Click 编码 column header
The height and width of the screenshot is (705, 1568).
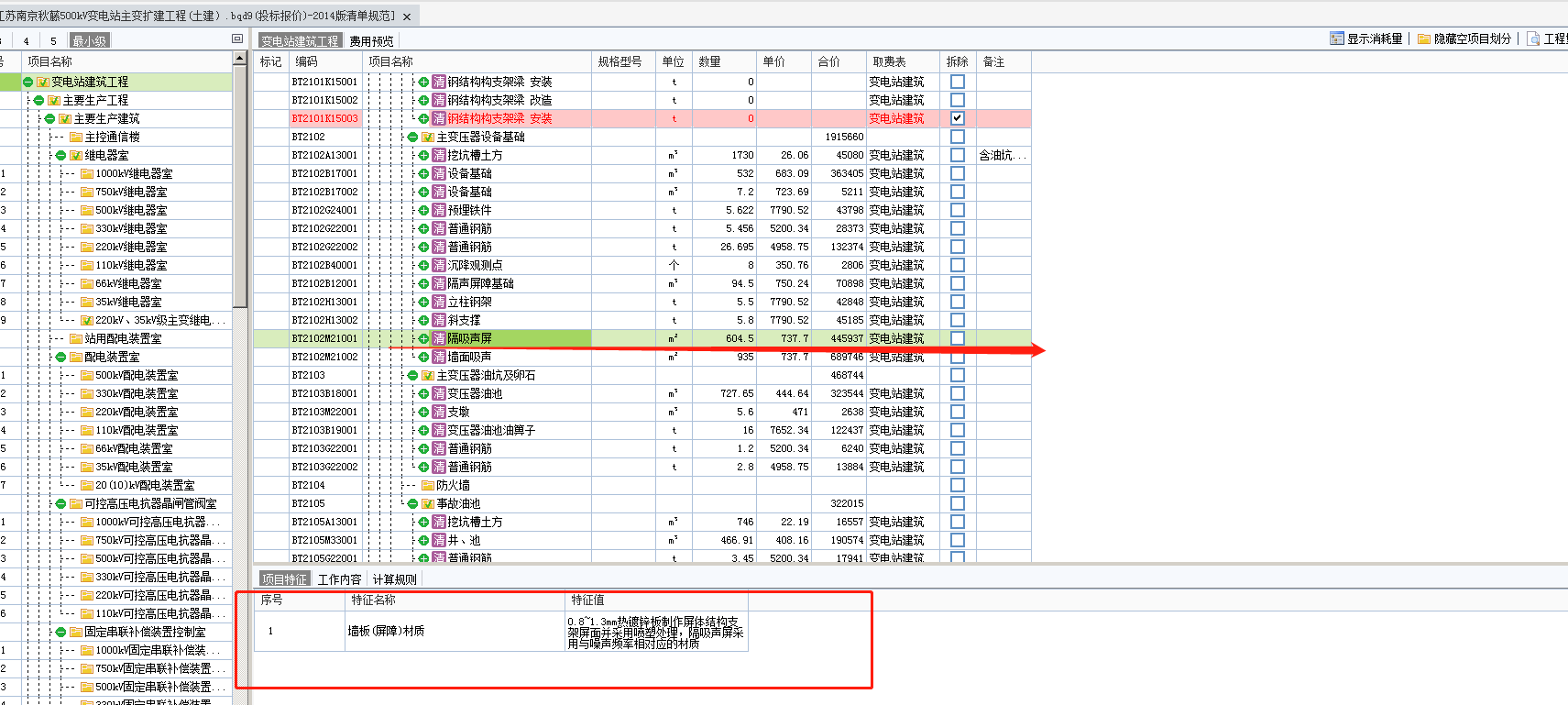point(325,61)
